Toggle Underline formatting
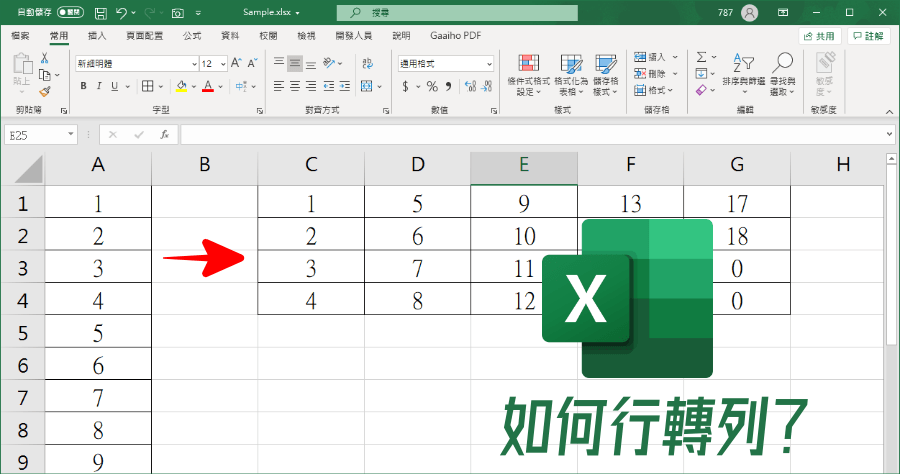 point(114,86)
